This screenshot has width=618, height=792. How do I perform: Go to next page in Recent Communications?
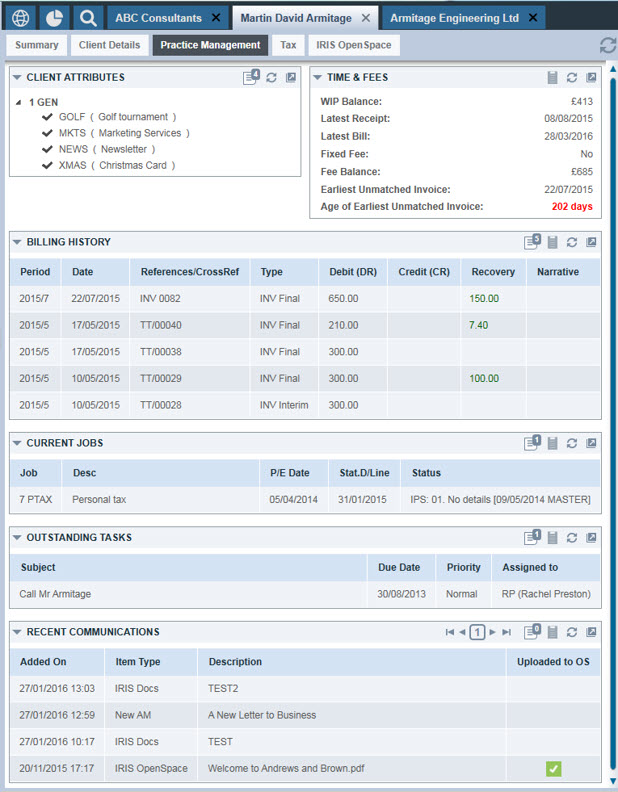coord(492,632)
